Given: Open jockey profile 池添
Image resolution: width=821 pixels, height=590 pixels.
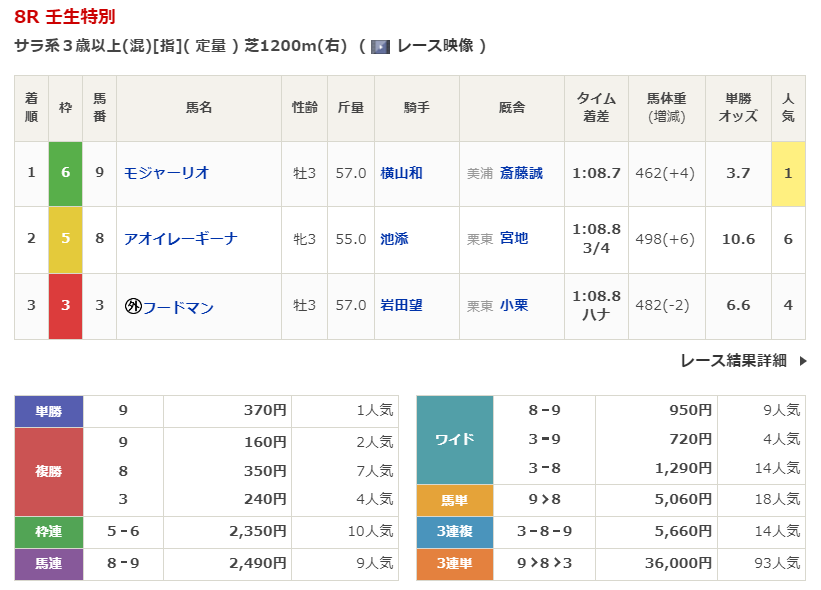Looking at the screenshot, I should tap(394, 239).
